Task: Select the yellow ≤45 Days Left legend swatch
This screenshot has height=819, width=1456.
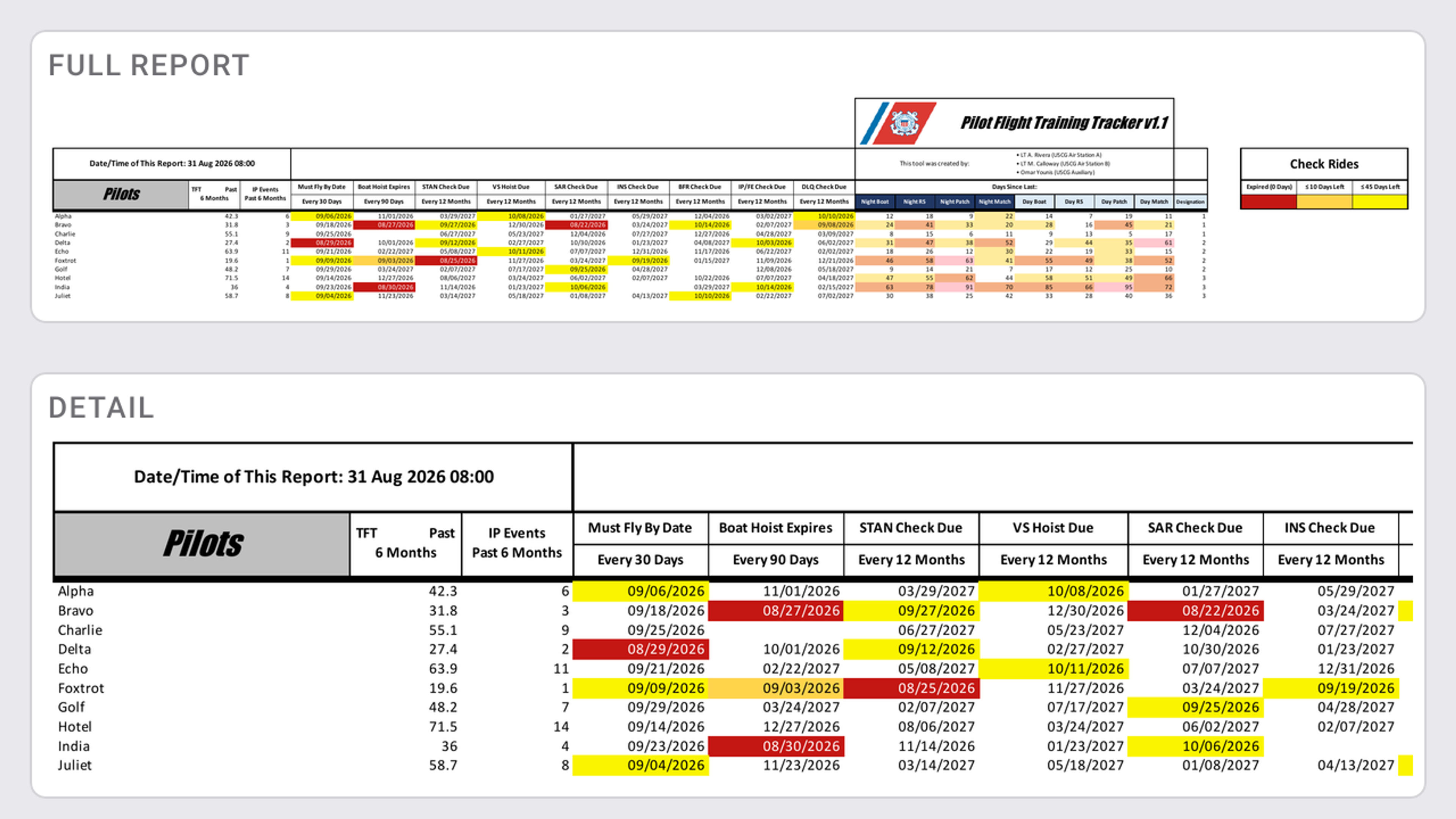Action: (1380, 202)
